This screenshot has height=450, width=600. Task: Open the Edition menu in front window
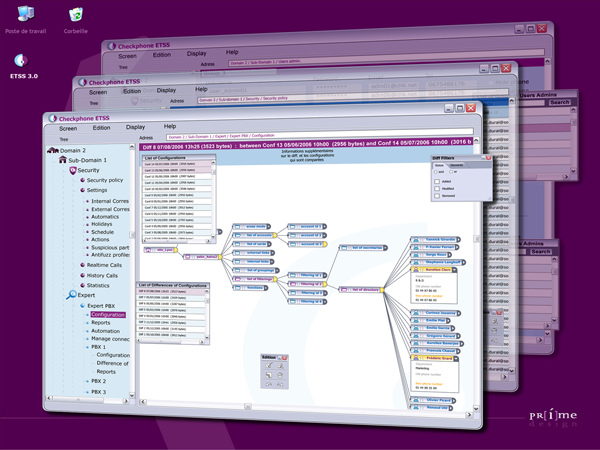coord(102,128)
